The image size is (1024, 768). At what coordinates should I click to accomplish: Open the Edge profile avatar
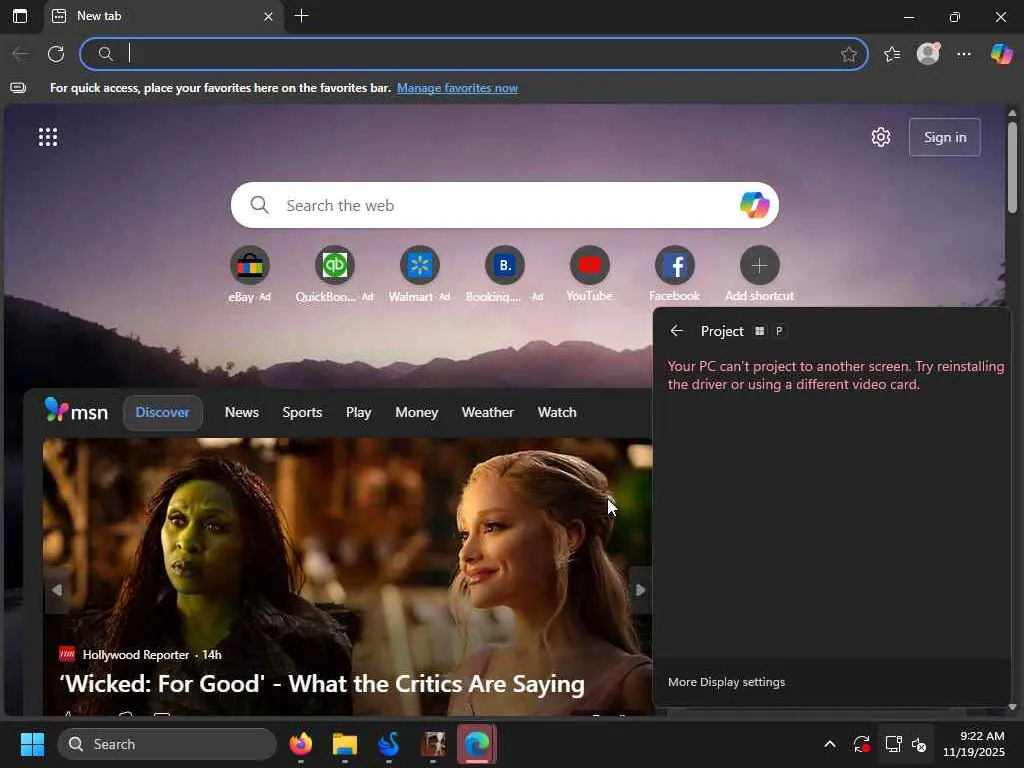[x=928, y=54]
